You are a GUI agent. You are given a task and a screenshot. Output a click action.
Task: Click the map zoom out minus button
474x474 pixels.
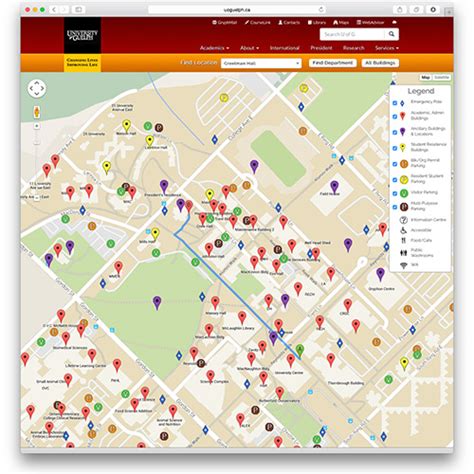coord(37,198)
